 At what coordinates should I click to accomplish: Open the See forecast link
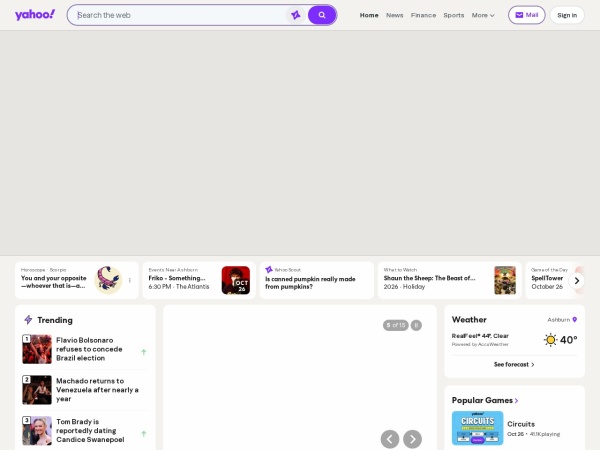514,364
